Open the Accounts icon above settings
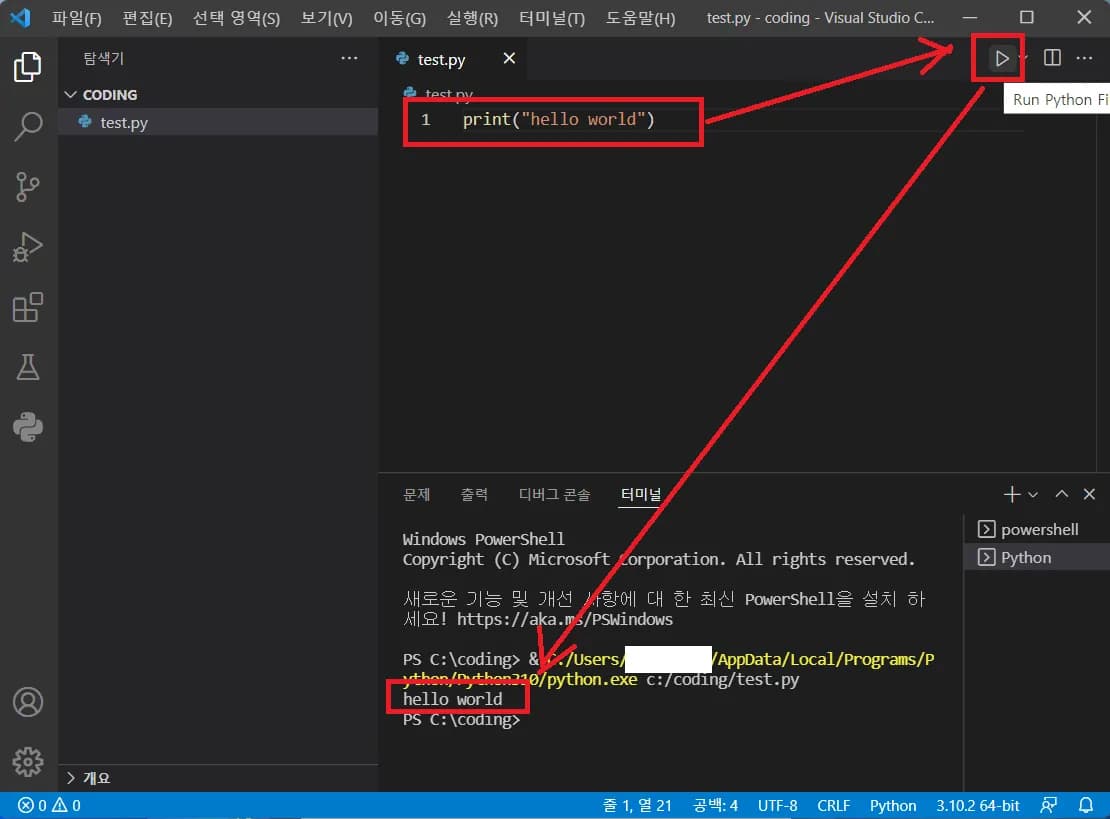The height and width of the screenshot is (819, 1110). pyautogui.click(x=28, y=703)
